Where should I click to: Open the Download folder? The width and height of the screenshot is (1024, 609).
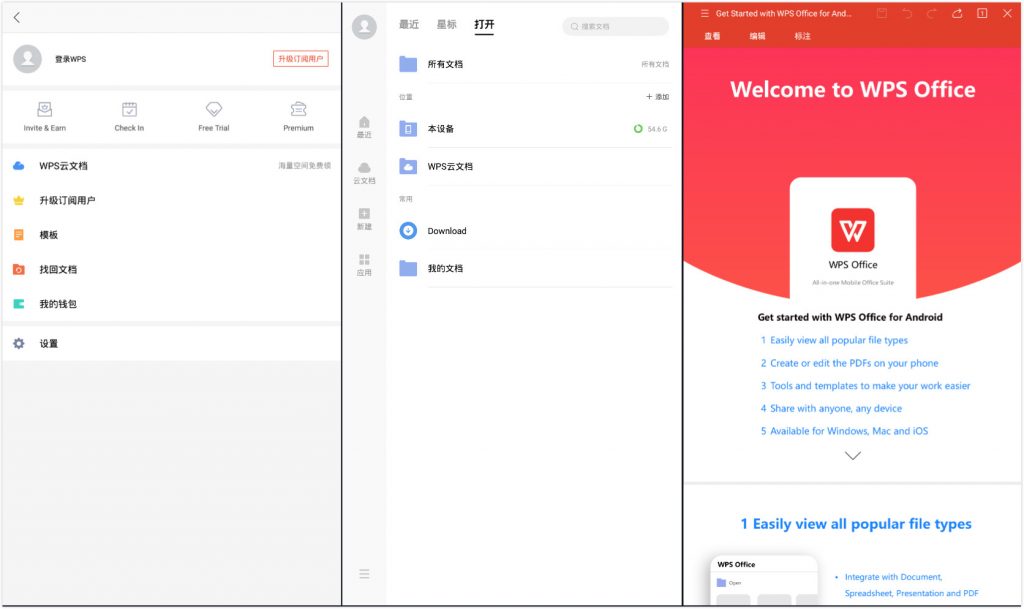pyautogui.click(x=534, y=231)
